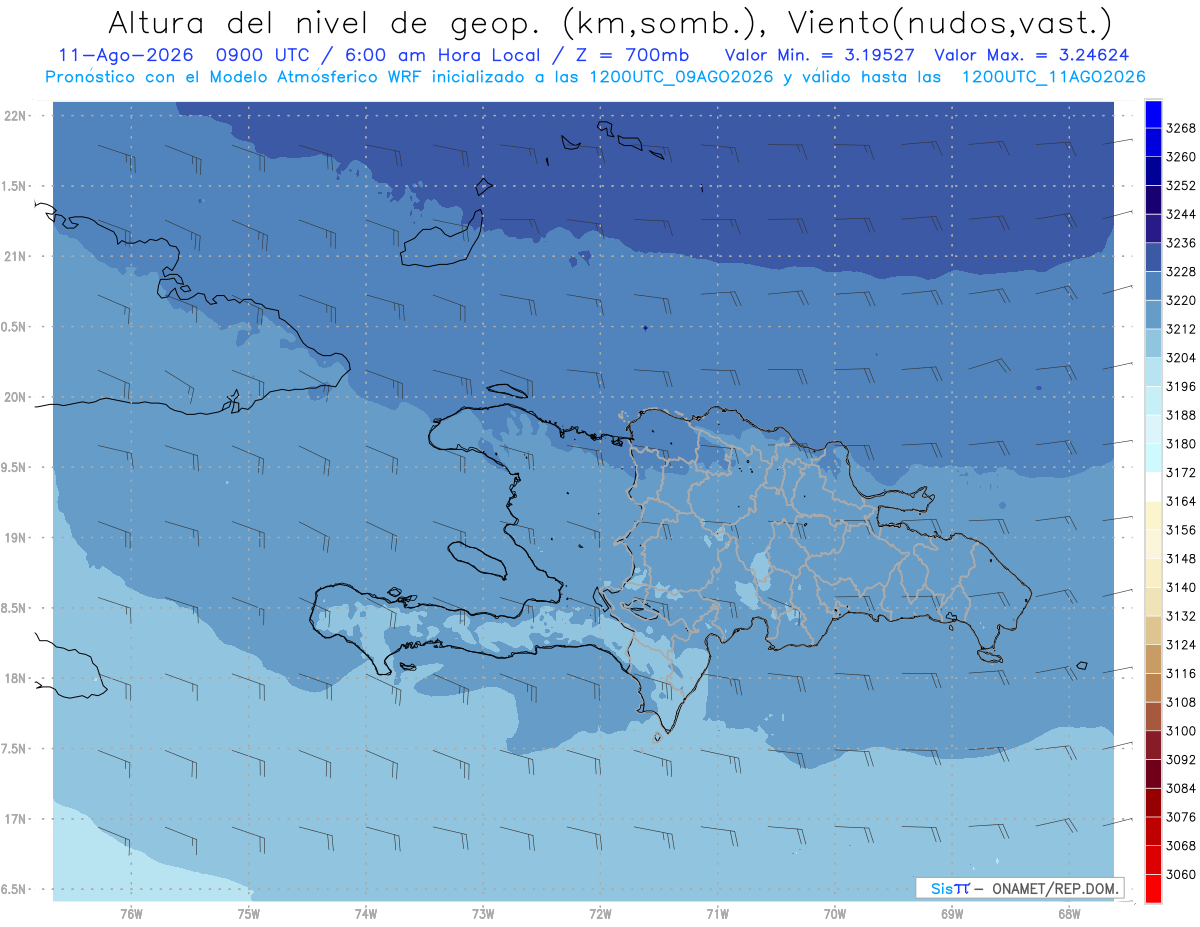Click 'Valor Min. = 3.19527' text

click(x=819, y=55)
